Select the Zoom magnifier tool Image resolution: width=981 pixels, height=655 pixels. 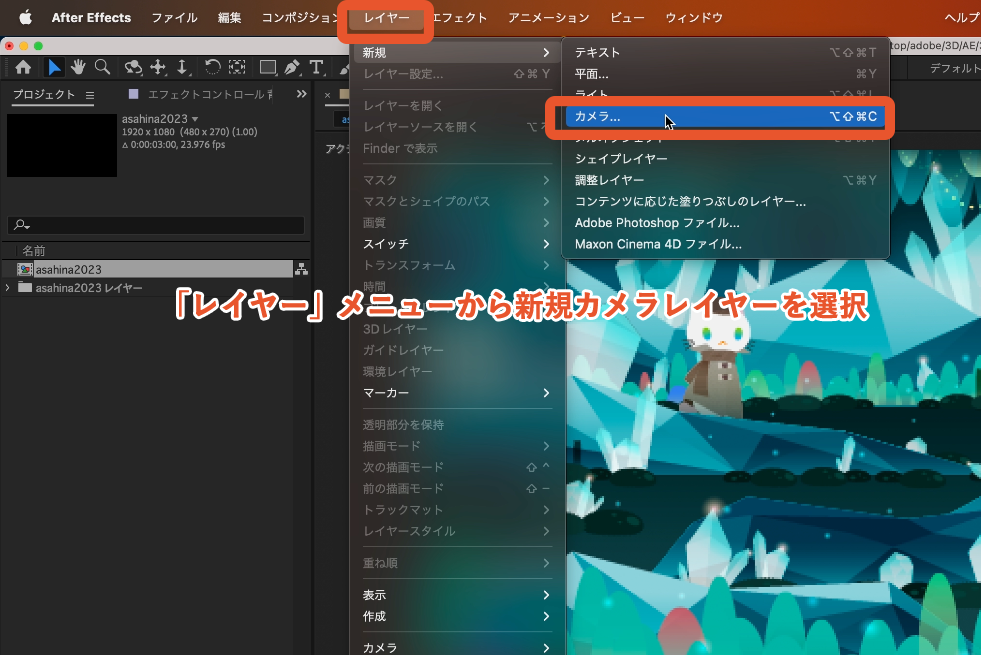tap(103, 67)
